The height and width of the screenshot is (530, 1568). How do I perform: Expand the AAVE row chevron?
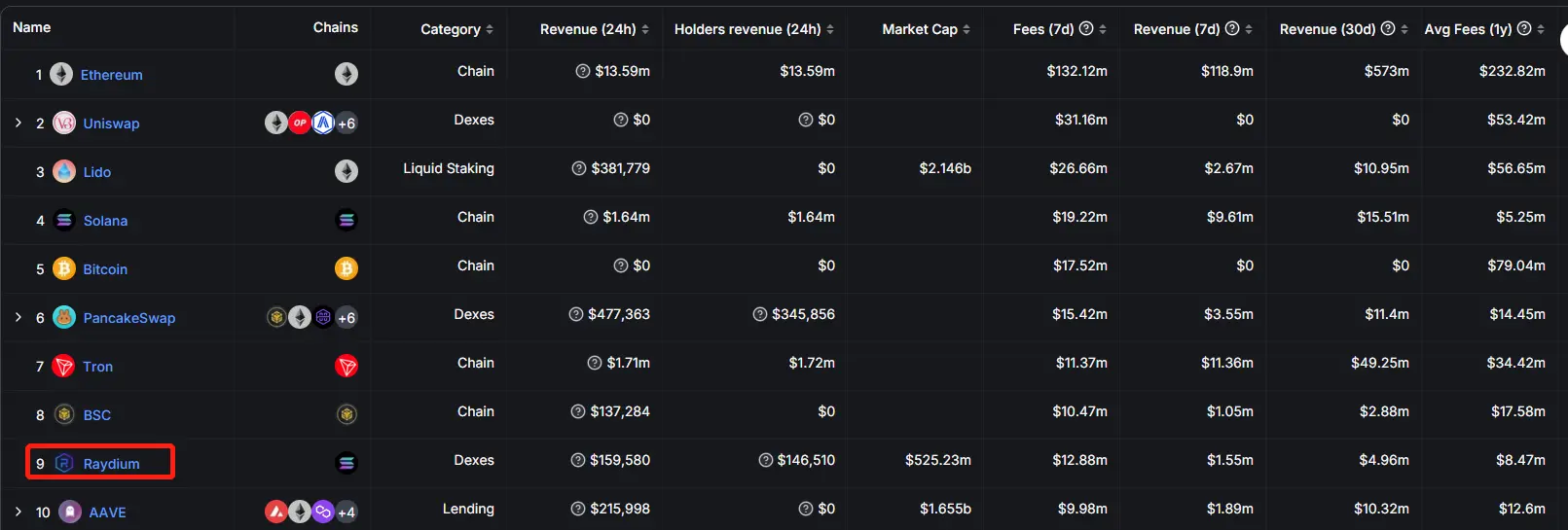(18, 512)
